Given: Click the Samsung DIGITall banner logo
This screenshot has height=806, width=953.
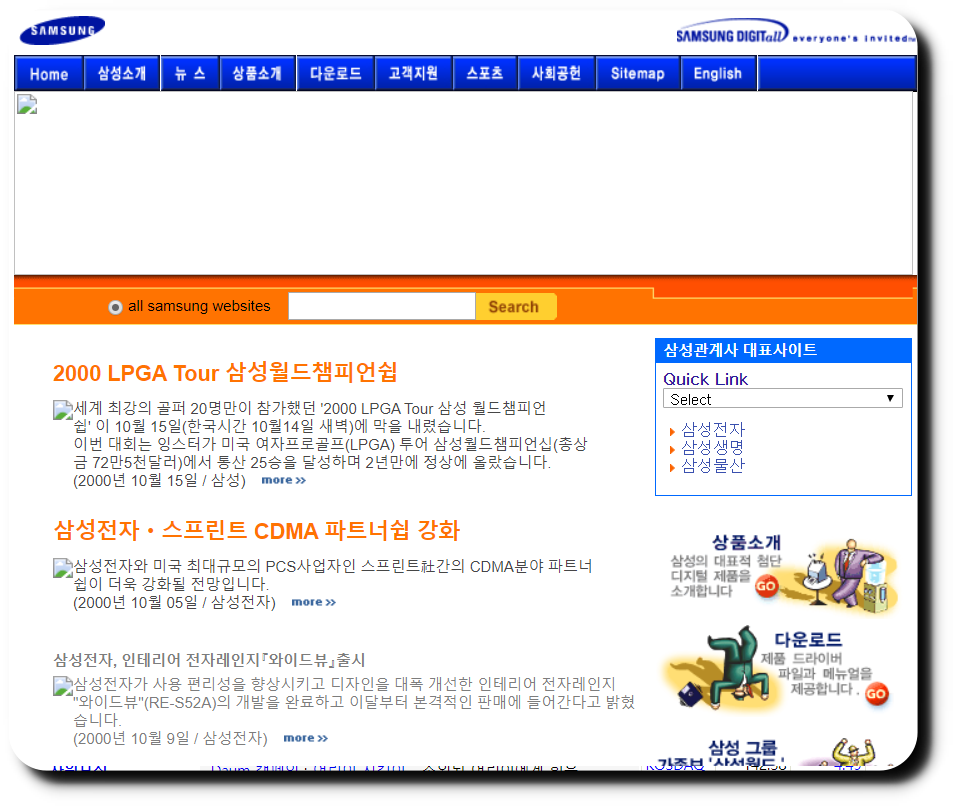Looking at the screenshot, I should click(794, 32).
